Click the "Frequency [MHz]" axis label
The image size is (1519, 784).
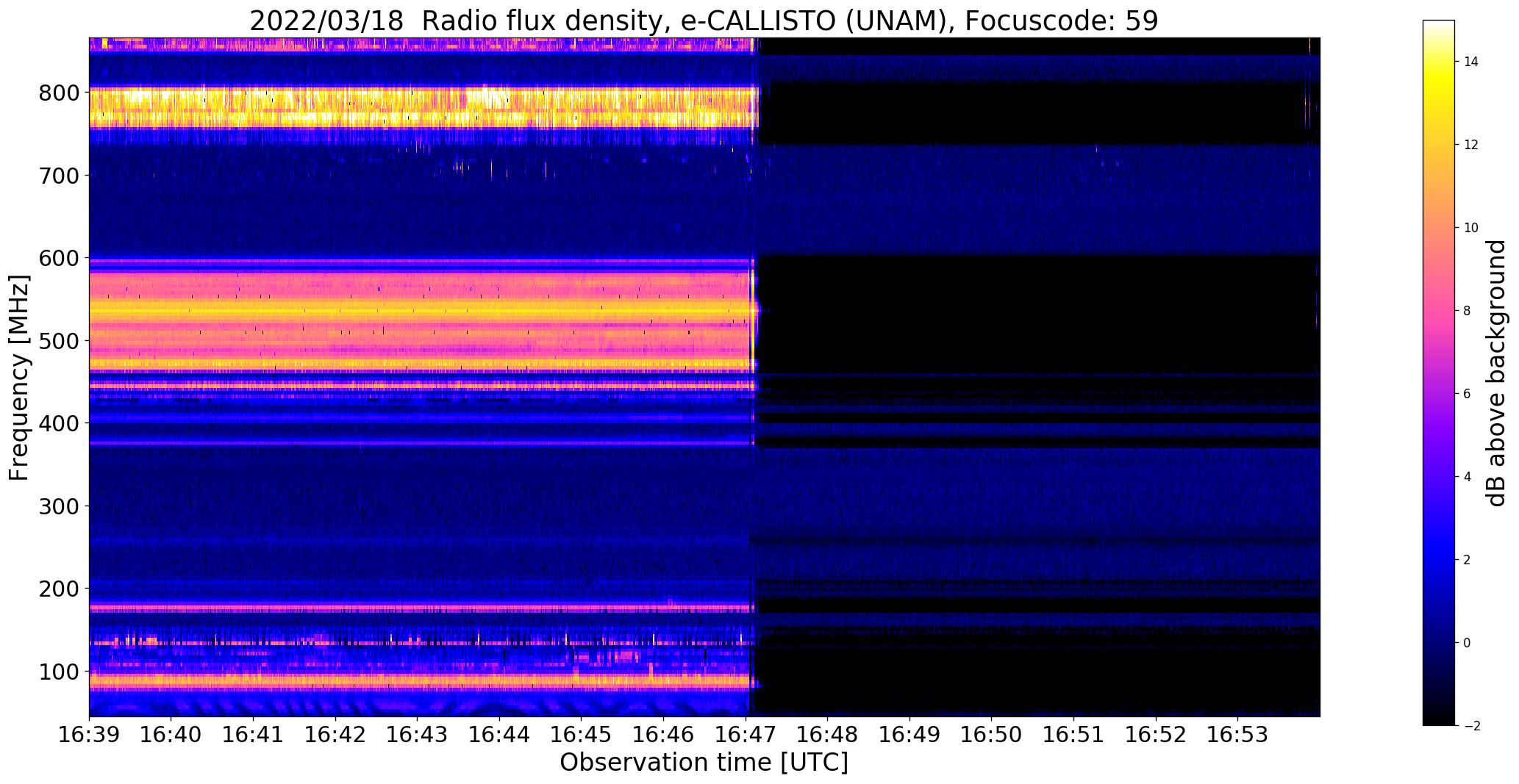tap(20, 378)
